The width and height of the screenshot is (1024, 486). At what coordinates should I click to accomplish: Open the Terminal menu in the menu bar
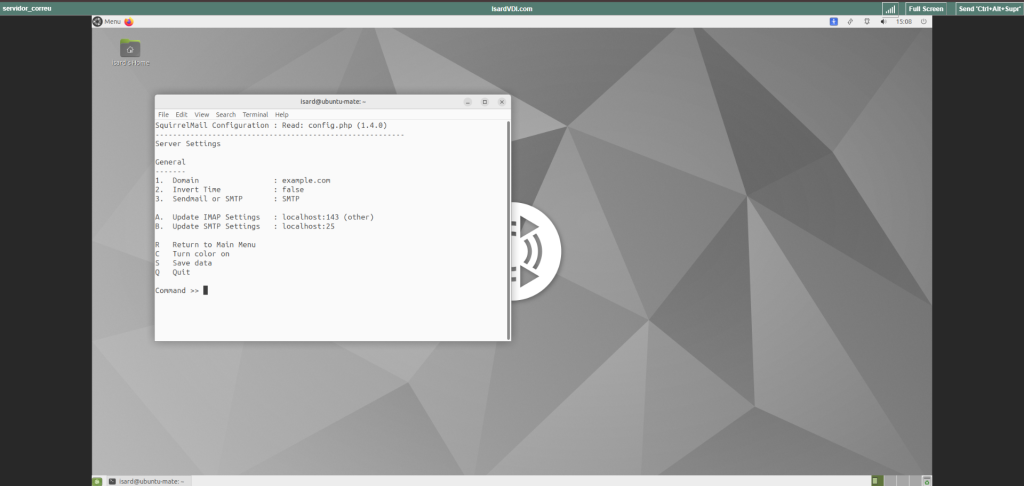255,114
